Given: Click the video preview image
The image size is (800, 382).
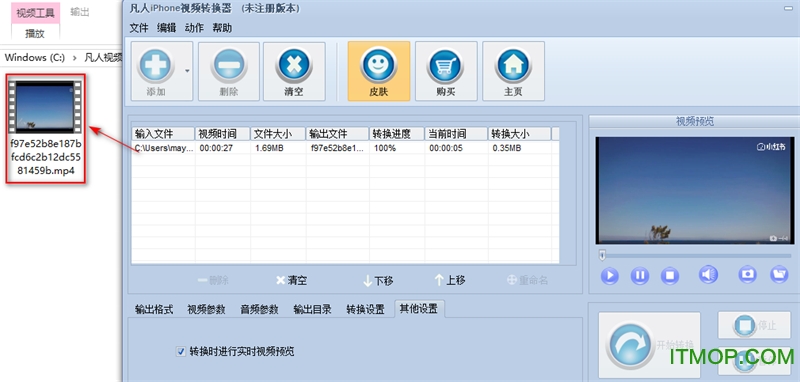Looking at the screenshot, I should [694, 190].
